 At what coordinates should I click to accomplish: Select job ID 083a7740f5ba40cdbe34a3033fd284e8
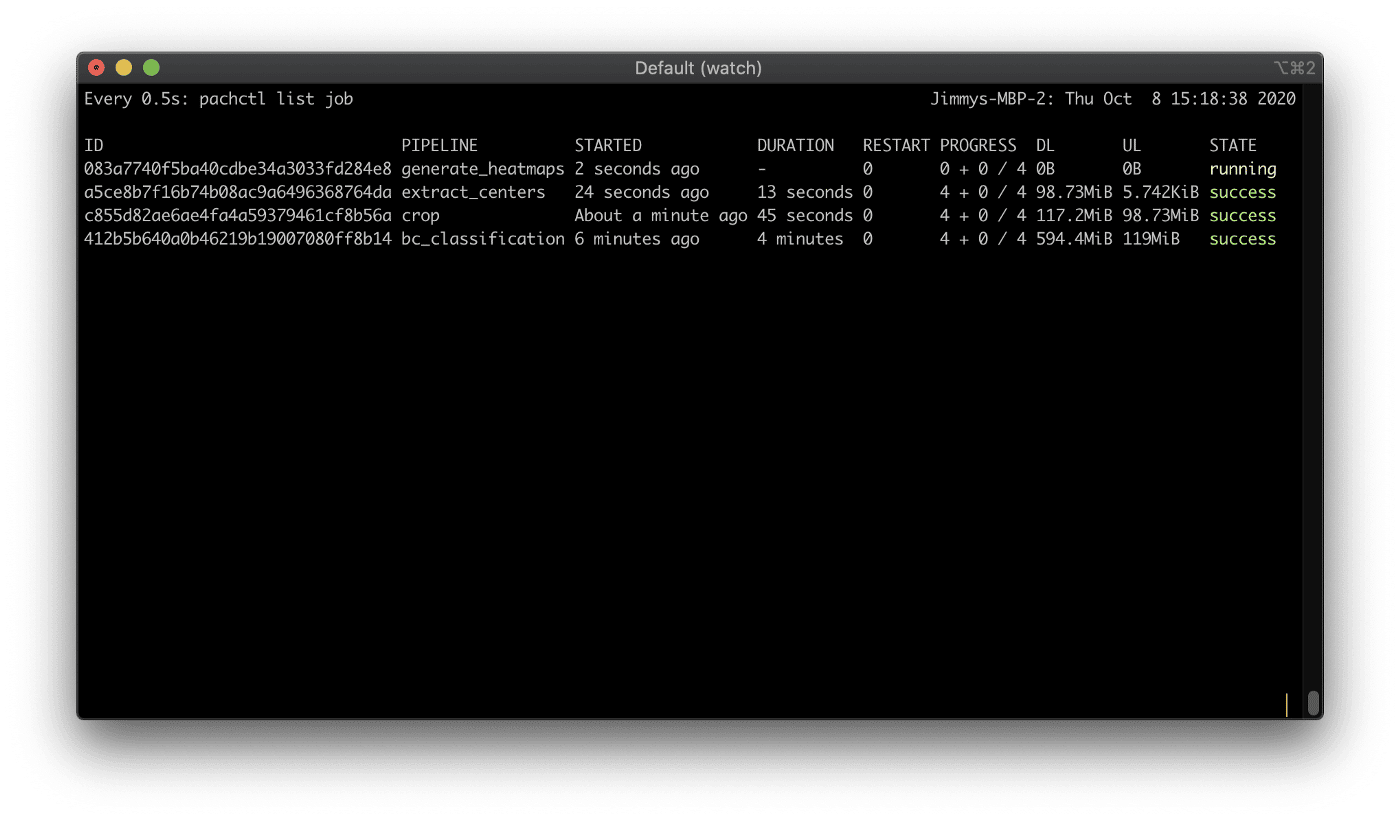pyautogui.click(x=238, y=169)
